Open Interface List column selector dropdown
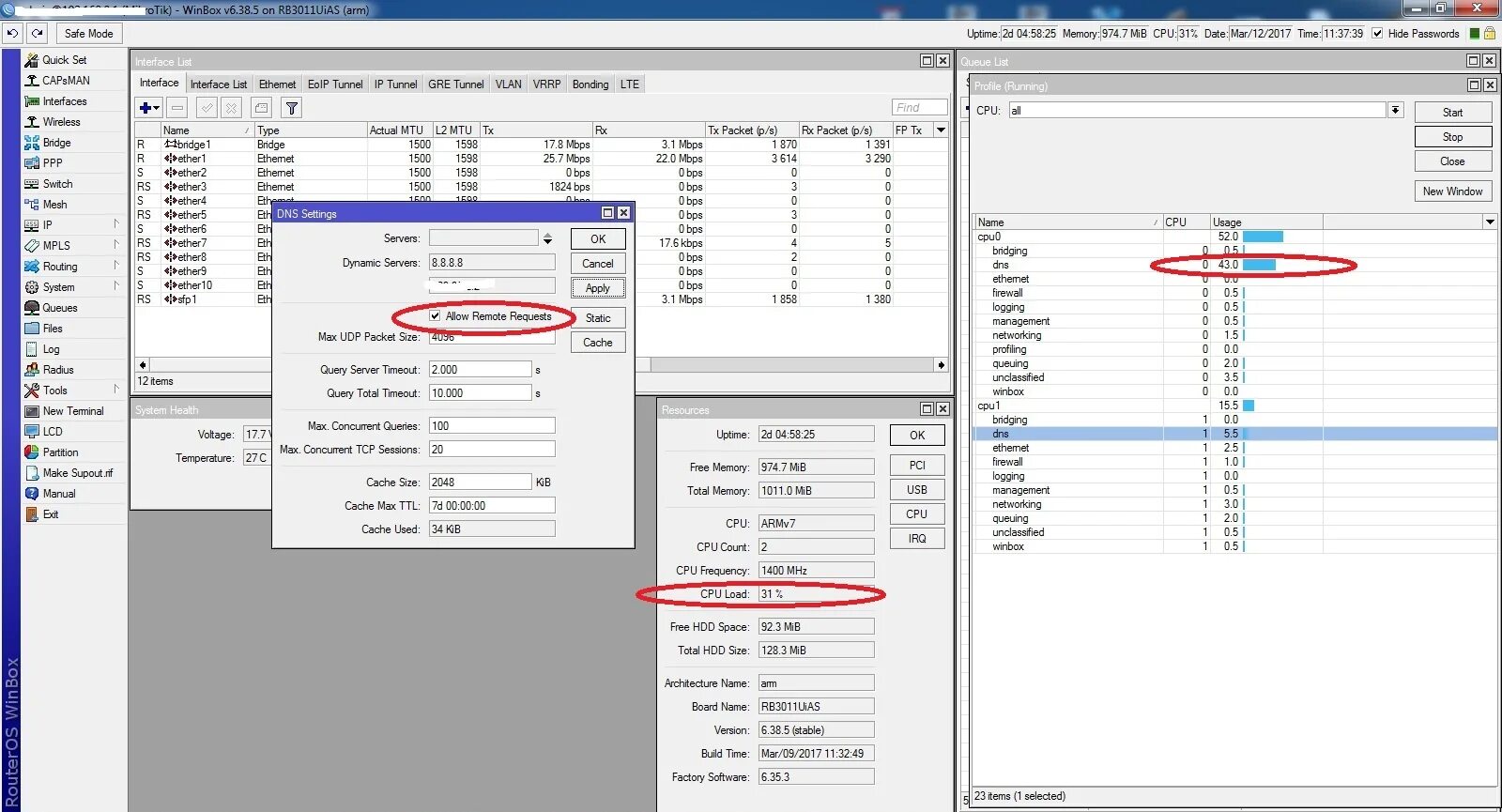1502x812 pixels. click(941, 130)
